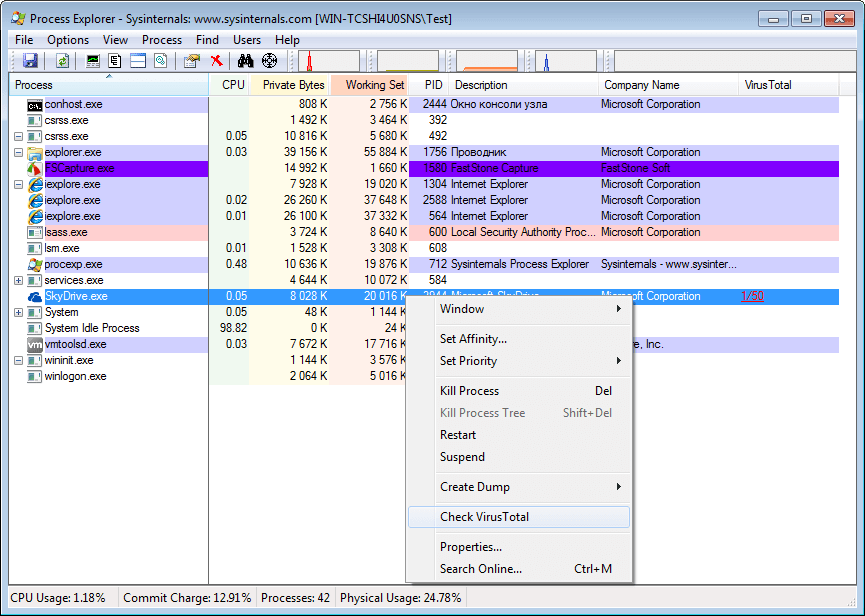
Task: Click the Save floppy disk toolbar icon
Action: pyautogui.click(x=30, y=61)
